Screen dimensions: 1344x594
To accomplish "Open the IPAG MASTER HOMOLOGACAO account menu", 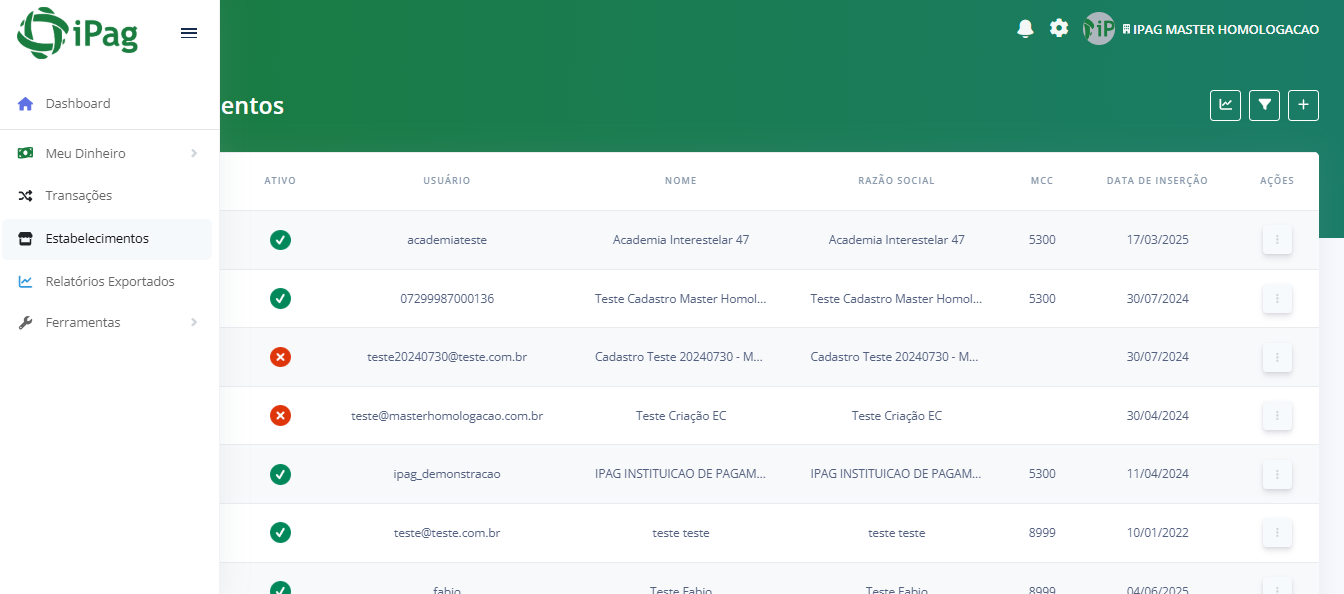I will point(1220,30).
